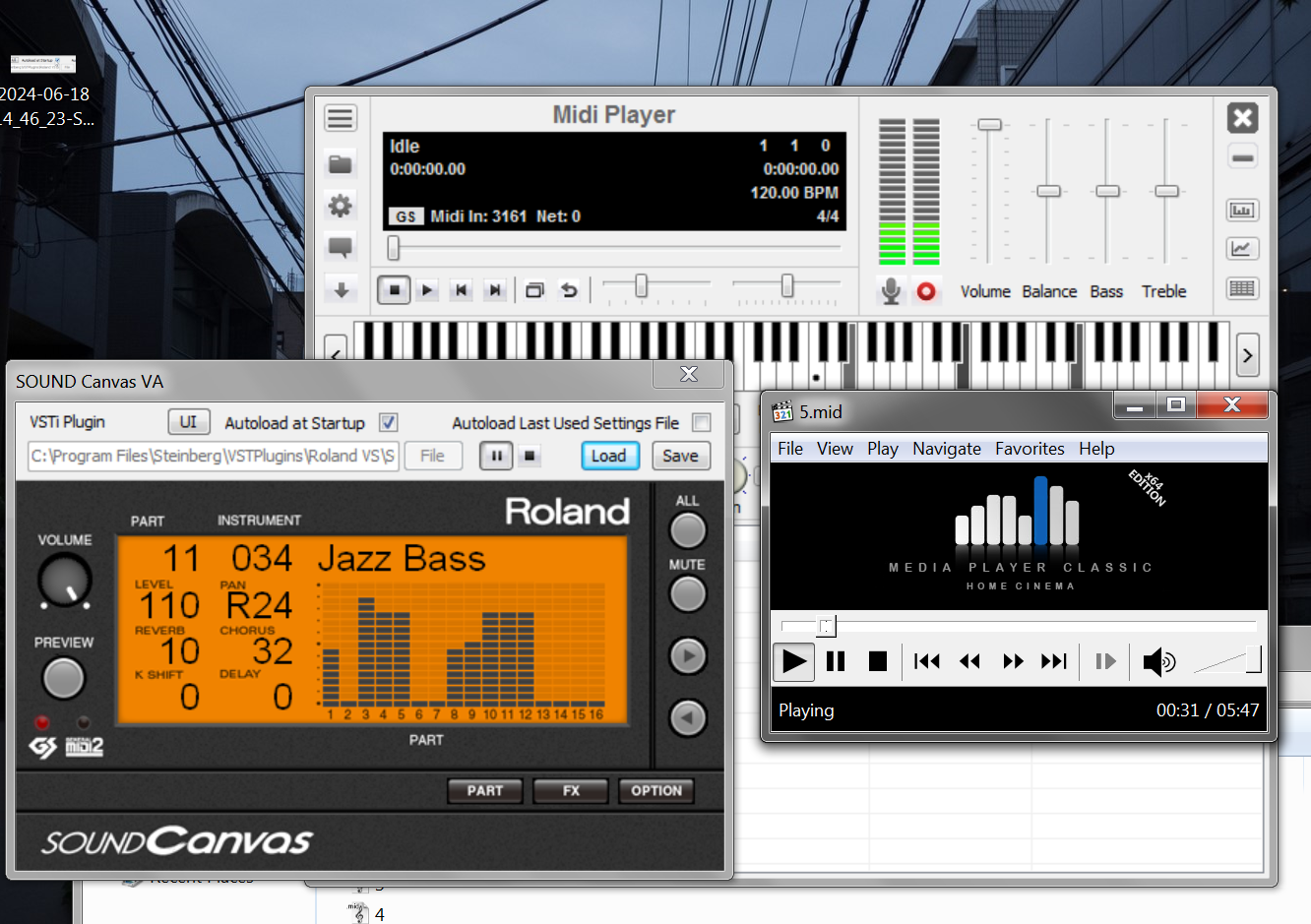Click the microphone icon in Midi Player
The height and width of the screenshot is (924, 1311).
(x=891, y=290)
